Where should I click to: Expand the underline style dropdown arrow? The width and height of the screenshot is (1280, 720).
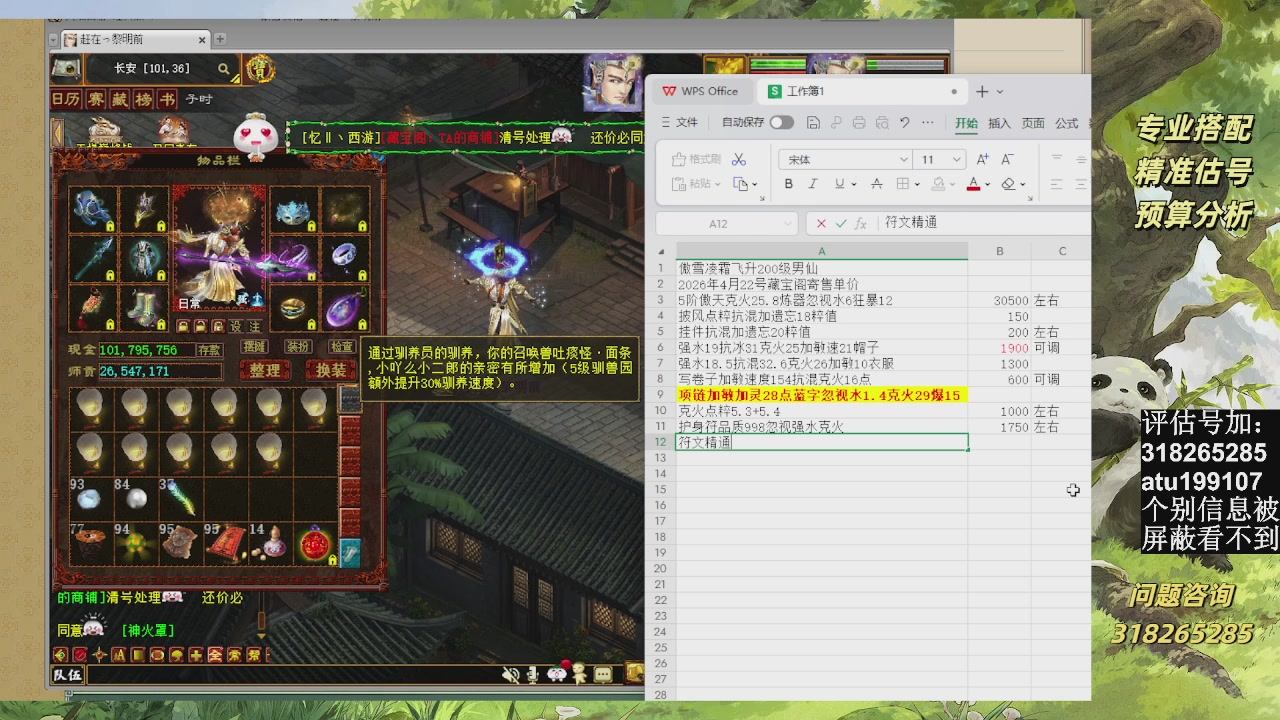[x=854, y=185]
